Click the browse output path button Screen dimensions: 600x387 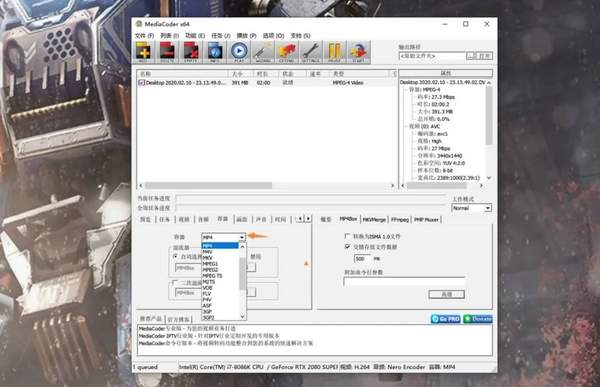[x=471, y=56]
